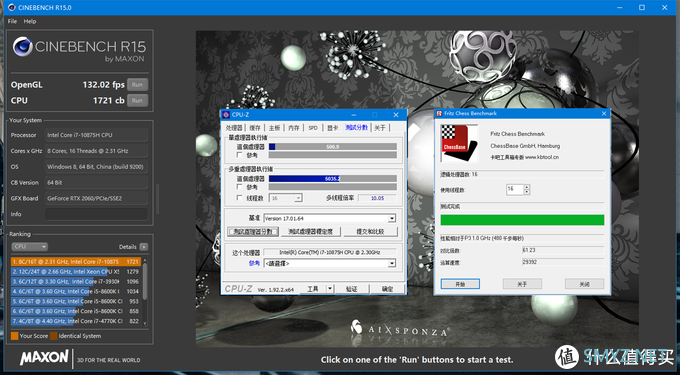Image resolution: width=680 pixels, height=375 pixels.
Task: Open the Help menu
Action: [x=30, y=21]
